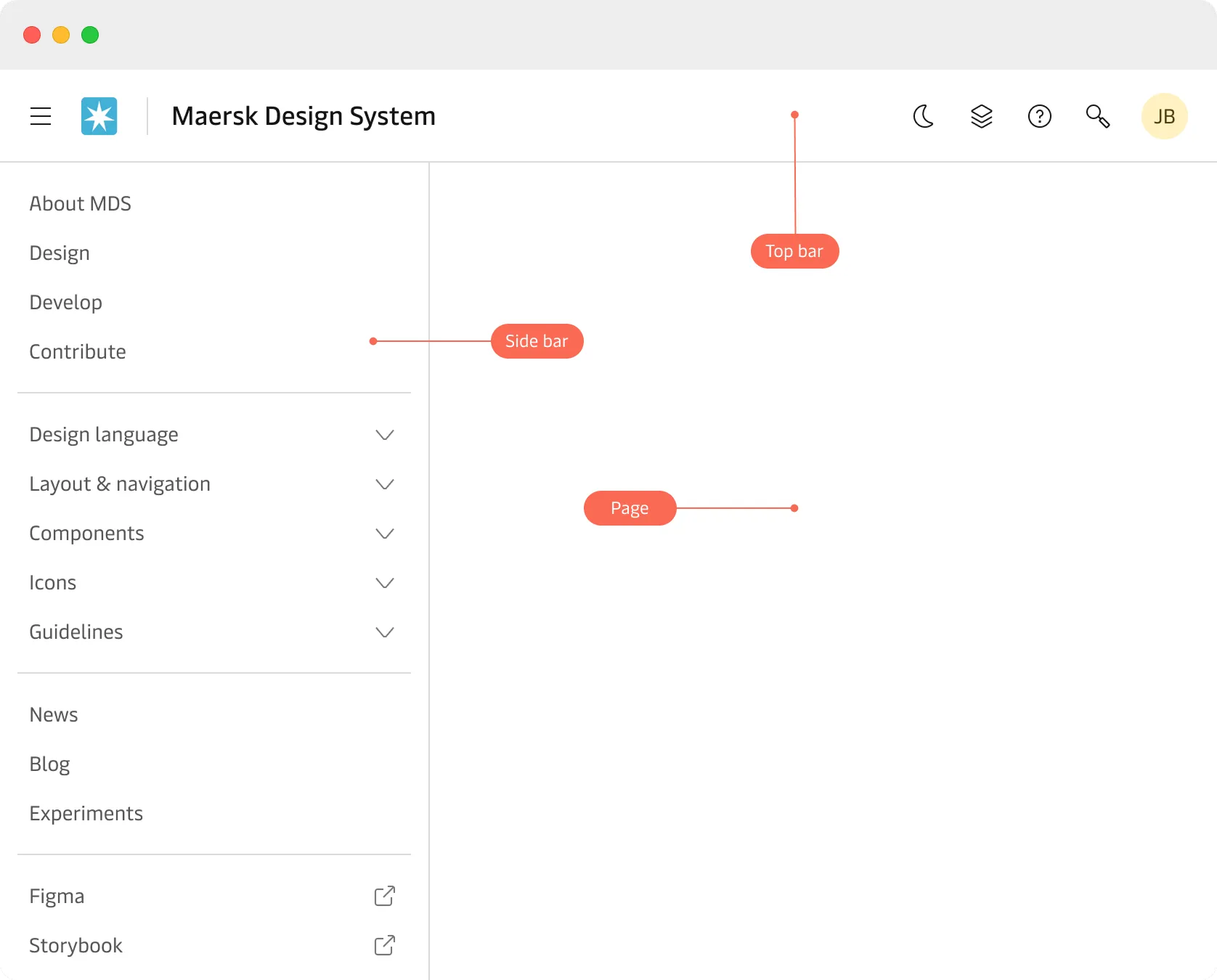Open the hamburger navigation menu

click(x=41, y=116)
